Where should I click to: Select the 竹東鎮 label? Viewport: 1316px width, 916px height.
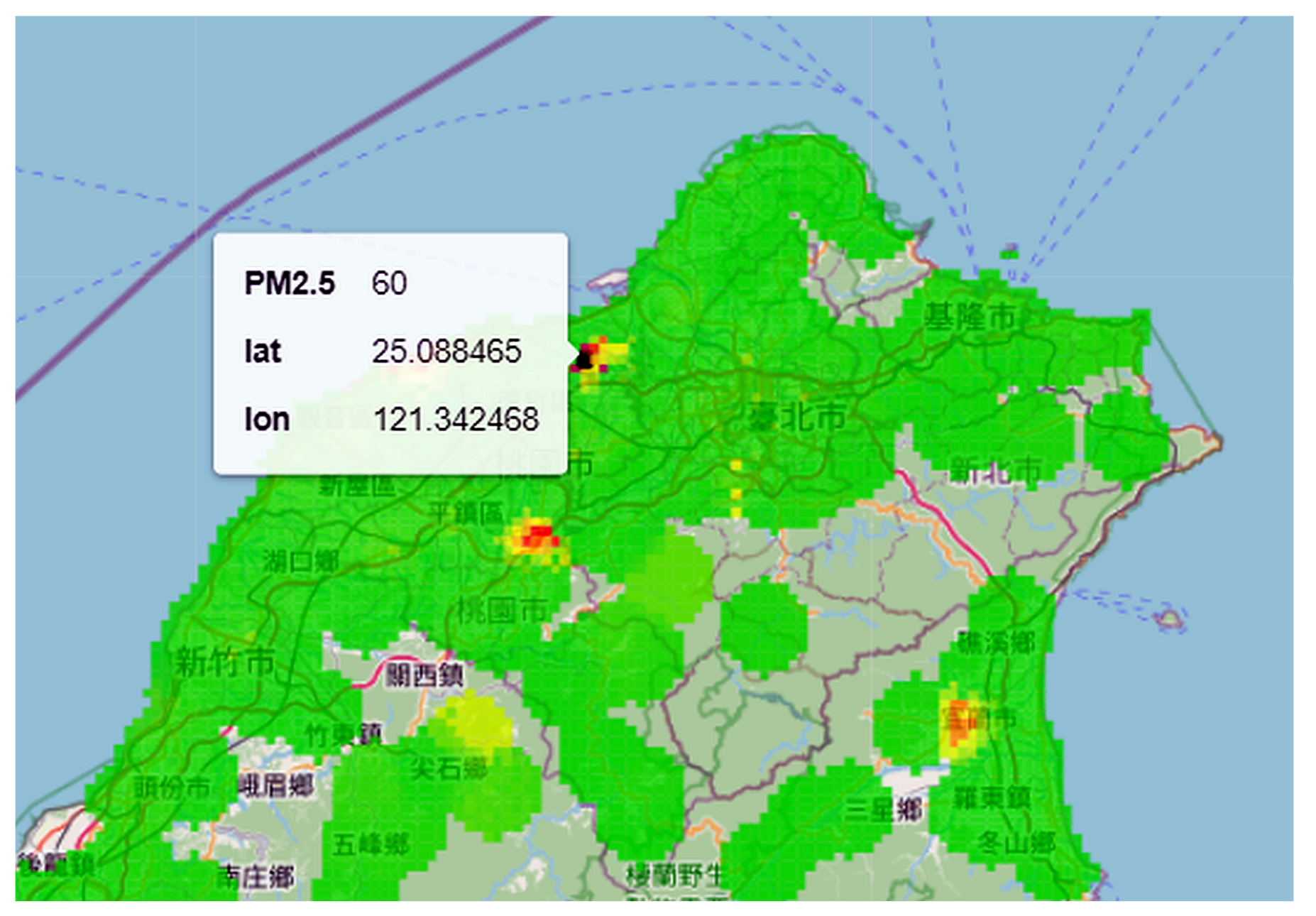[x=344, y=734]
